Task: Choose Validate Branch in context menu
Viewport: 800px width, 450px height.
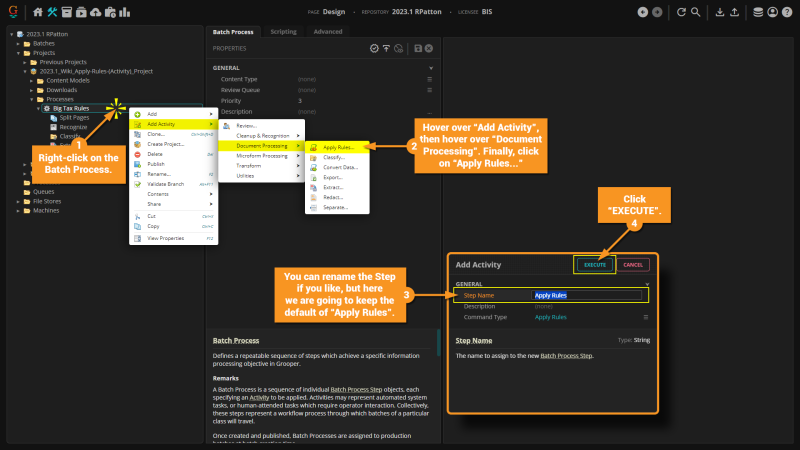Action: click(x=173, y=184)
